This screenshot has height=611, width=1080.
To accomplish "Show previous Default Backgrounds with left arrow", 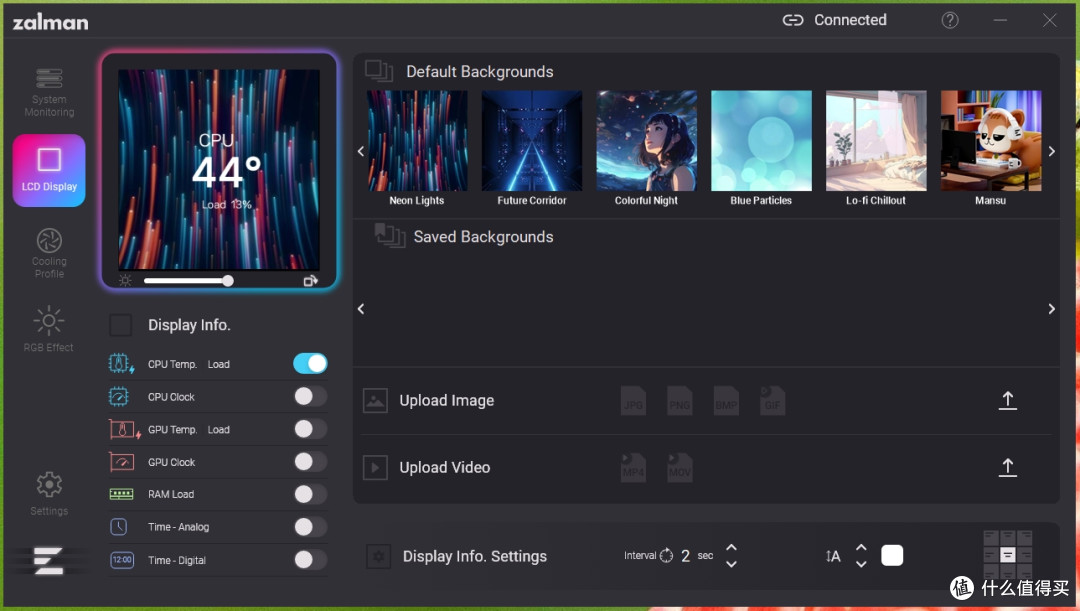I will (361, 151).
